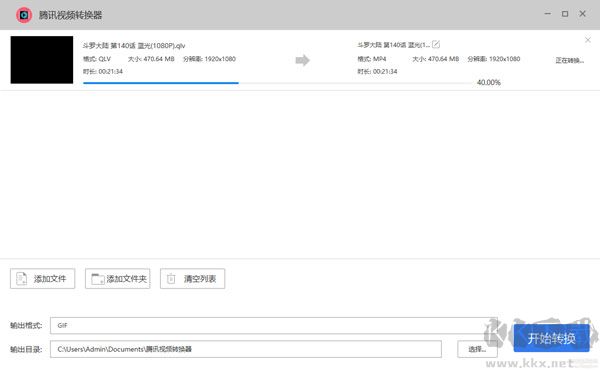The image size is (600, 370).
Task: Click the 添加文件夹 add folder button
Action: (117, 279)
